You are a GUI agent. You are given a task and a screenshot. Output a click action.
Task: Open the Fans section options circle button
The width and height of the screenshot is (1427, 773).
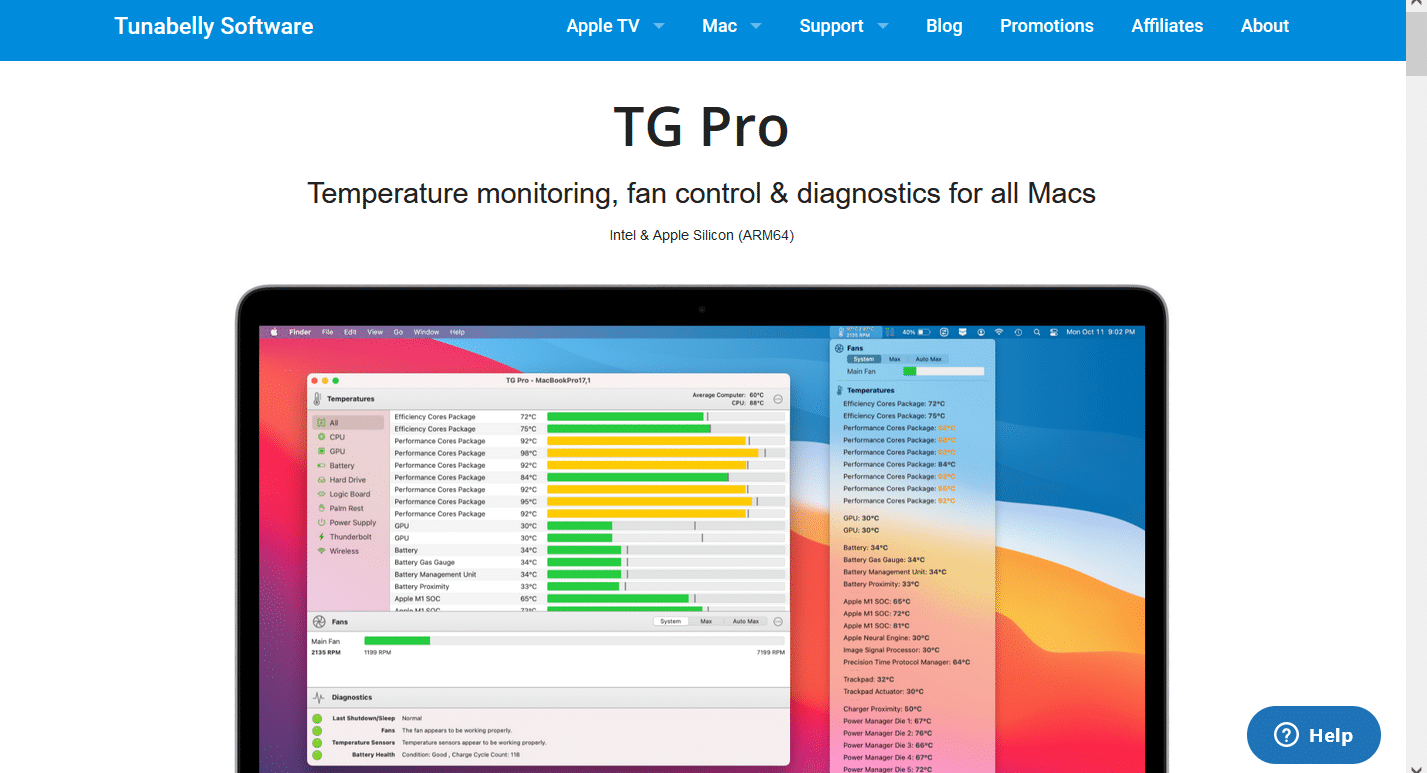click(x=778, y=621)
